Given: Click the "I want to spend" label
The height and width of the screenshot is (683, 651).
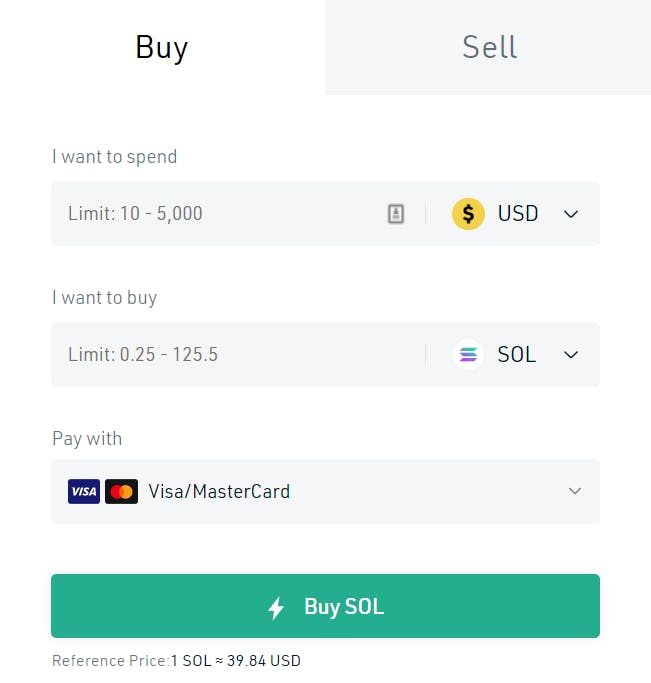Looking at the screenshot, I should click(114, 157).
